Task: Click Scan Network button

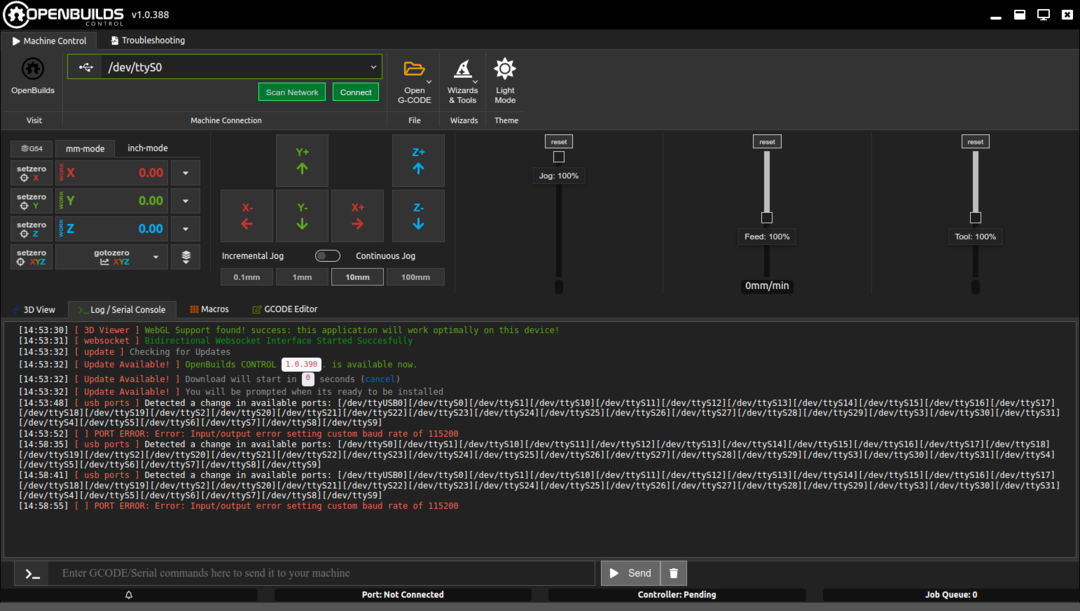Action: pyautogui.click(x=292, y=92)
